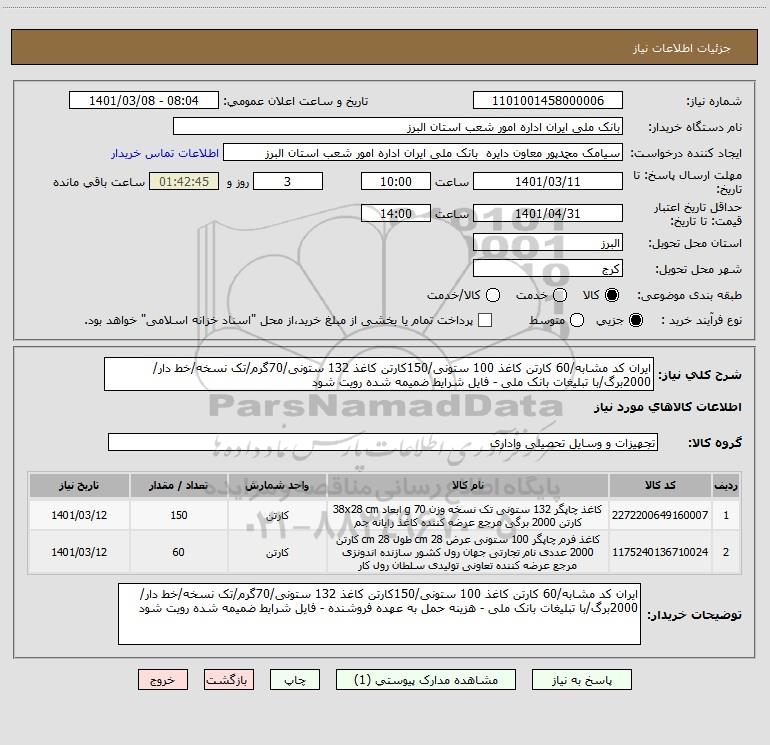Click item name کاغذ فرم چاپگر 100 ستونی

[x=468, y=552]
